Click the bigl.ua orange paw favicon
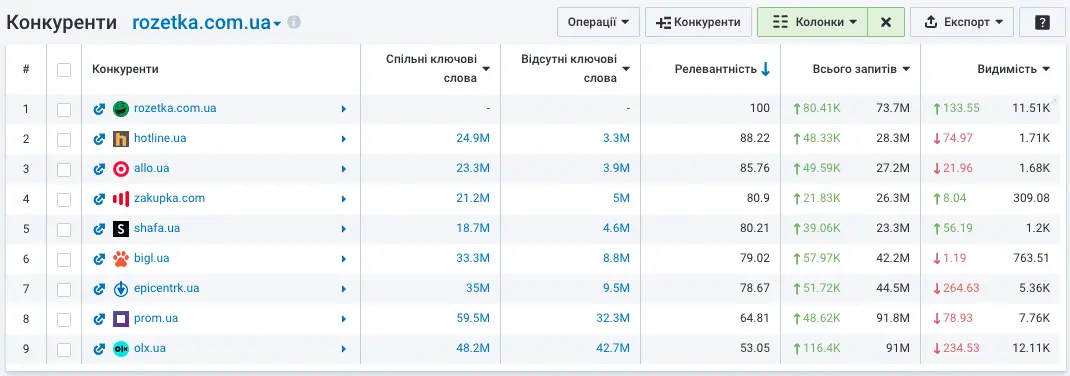Viewport: 1070px width, 376px height. click(x=121, y=259)
